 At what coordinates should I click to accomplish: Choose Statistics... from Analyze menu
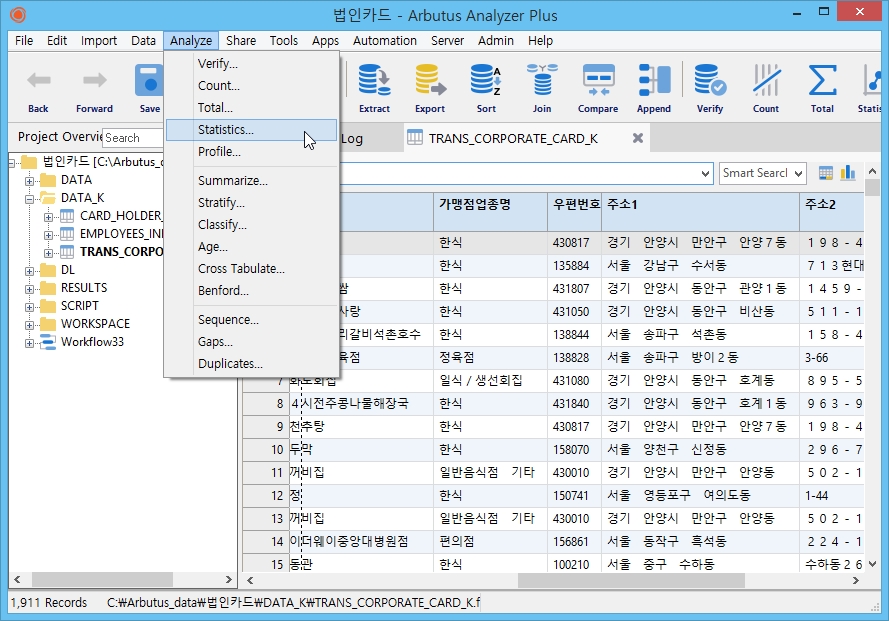[x=251, y=130]
